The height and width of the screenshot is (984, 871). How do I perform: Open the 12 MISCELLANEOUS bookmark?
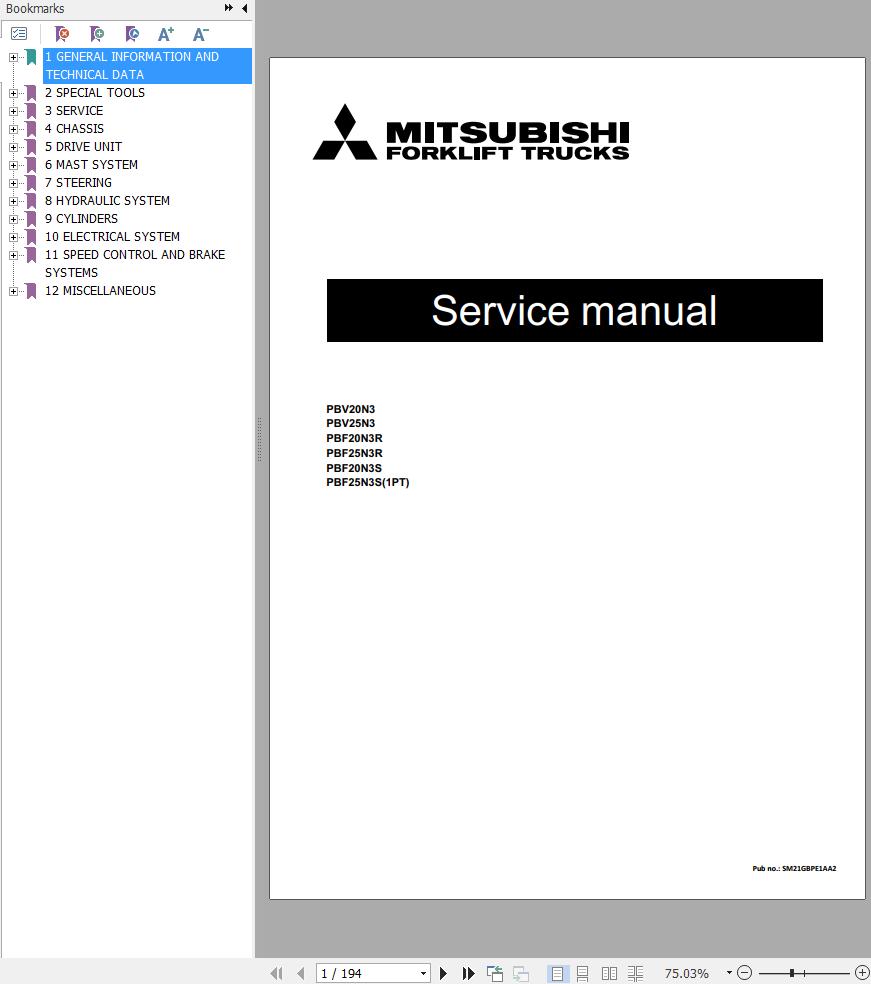pos(100,291)
